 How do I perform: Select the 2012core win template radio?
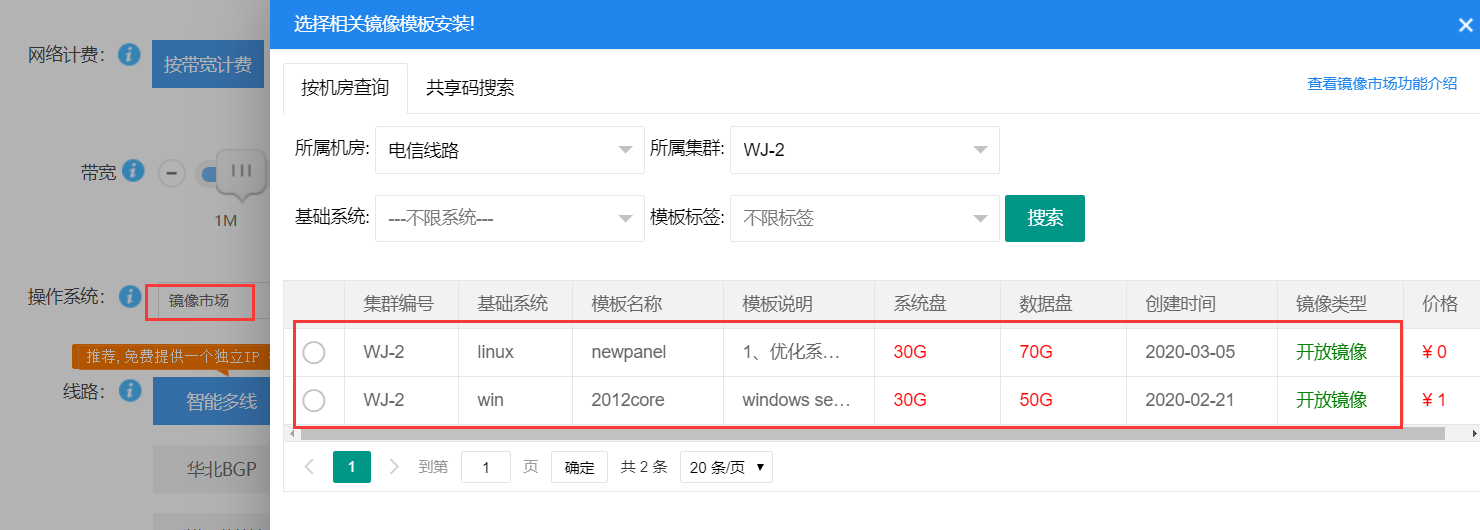click(x=314, y=400)
